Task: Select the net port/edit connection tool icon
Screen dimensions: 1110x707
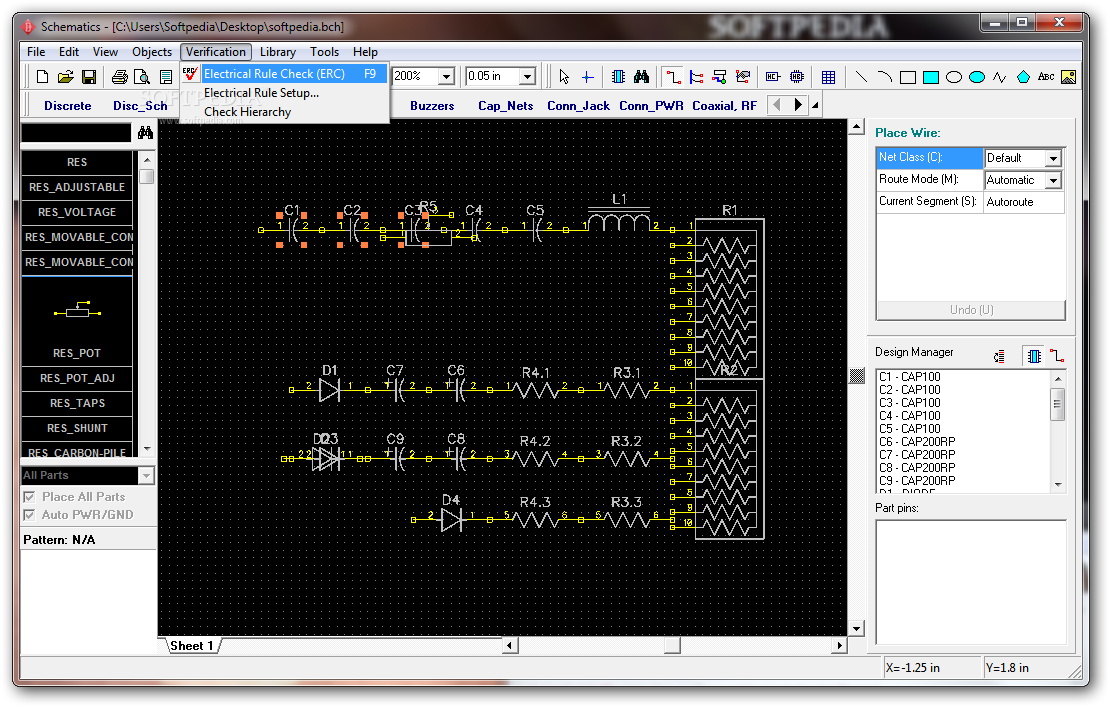Action: [743, 76]
